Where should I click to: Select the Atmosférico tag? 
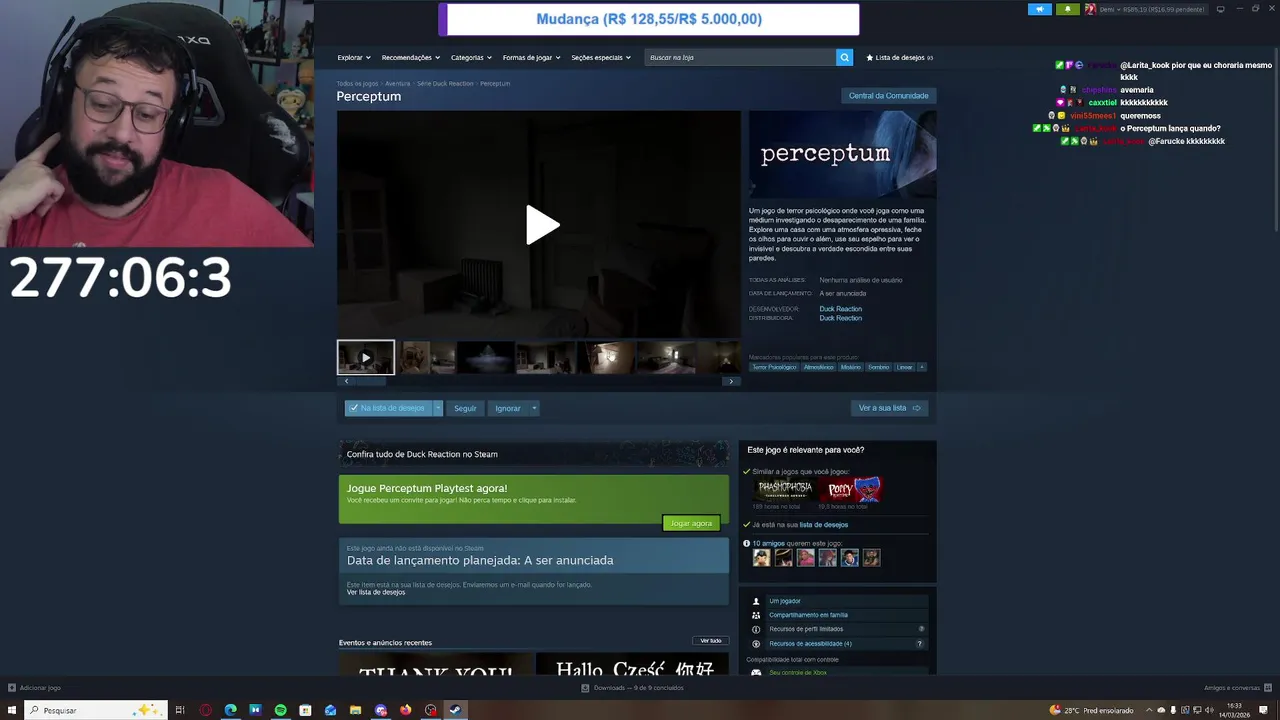coord(818,367)
